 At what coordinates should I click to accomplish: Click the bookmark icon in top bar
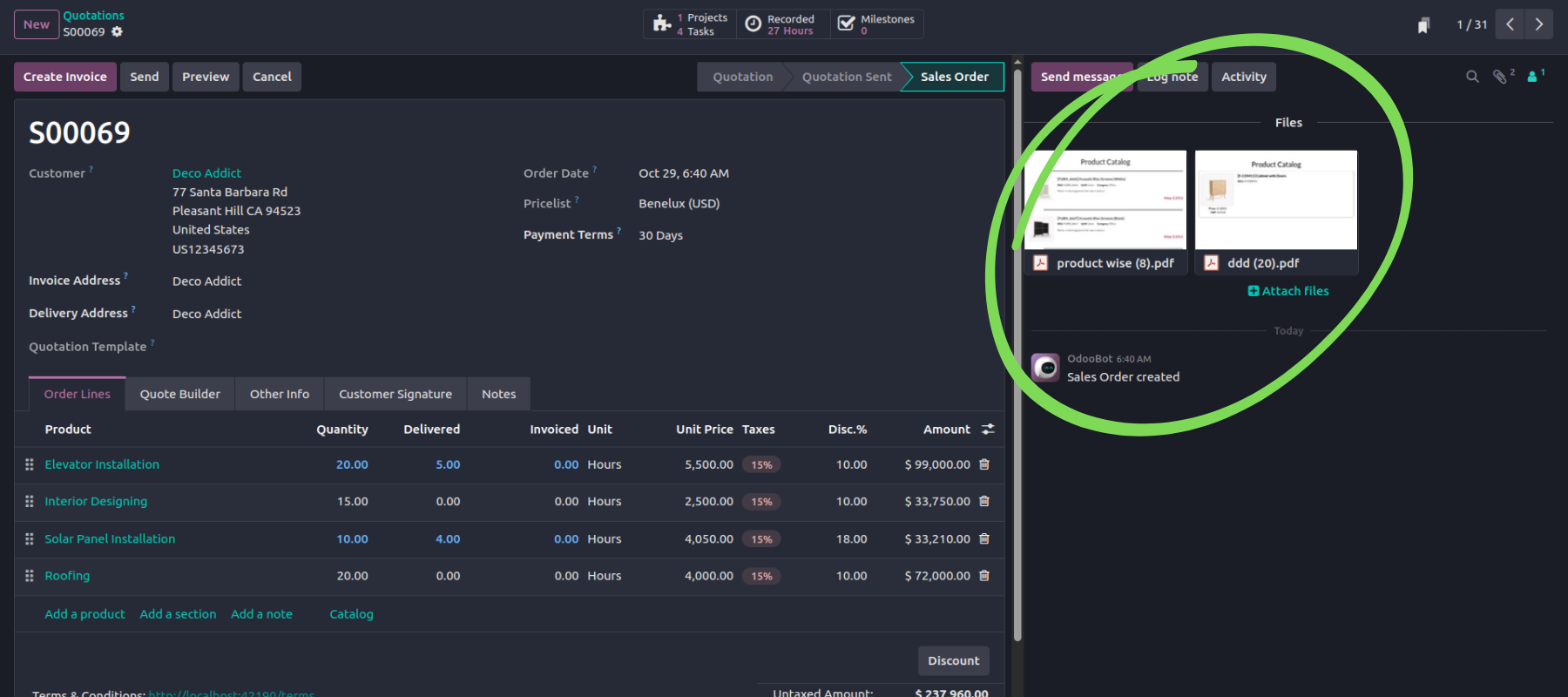coord(1423,25)
